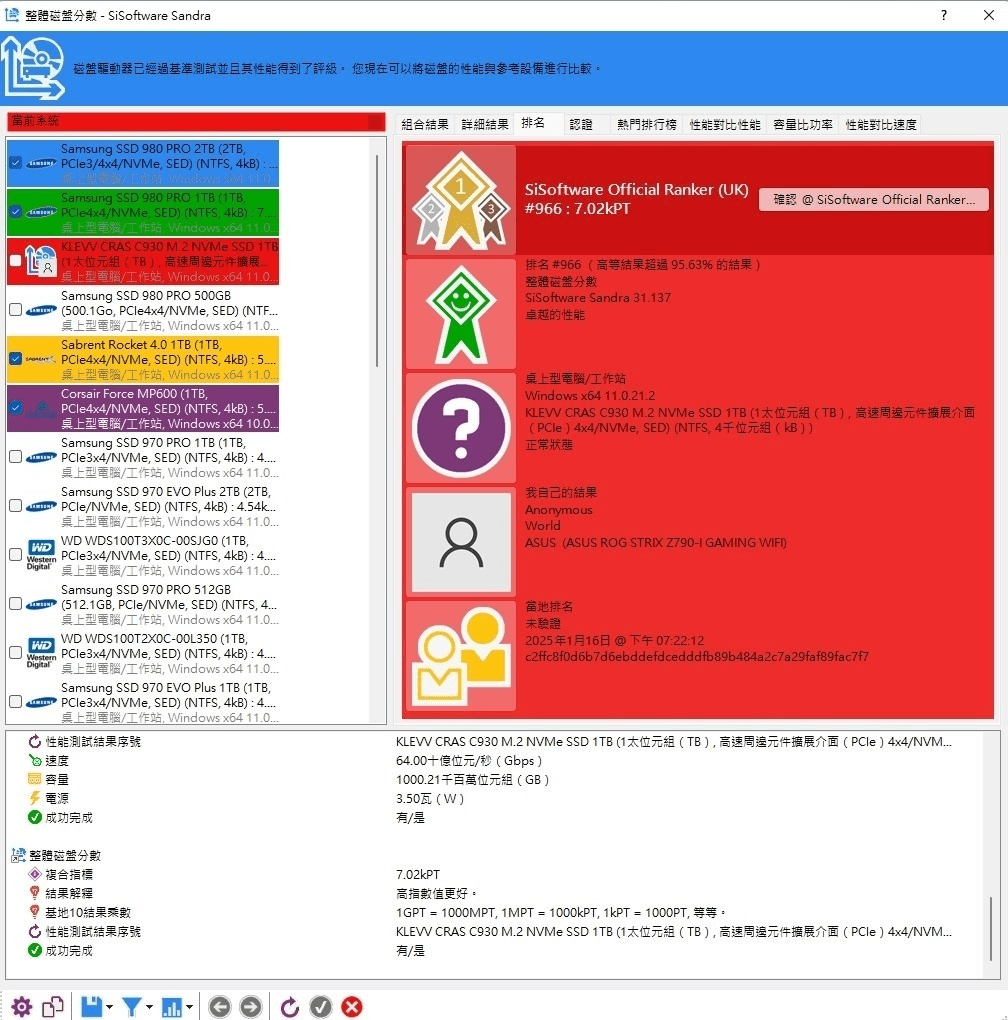This screenshot has height=1020, width=1008.
Task: Click the 1000.21 GB capacity value
Action: tap(472, 779)
